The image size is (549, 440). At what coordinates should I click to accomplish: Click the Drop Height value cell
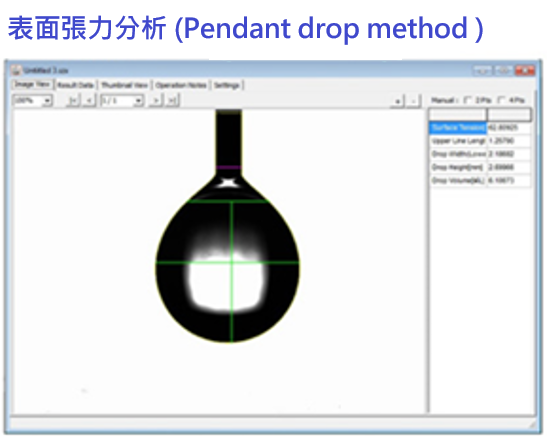508,167
